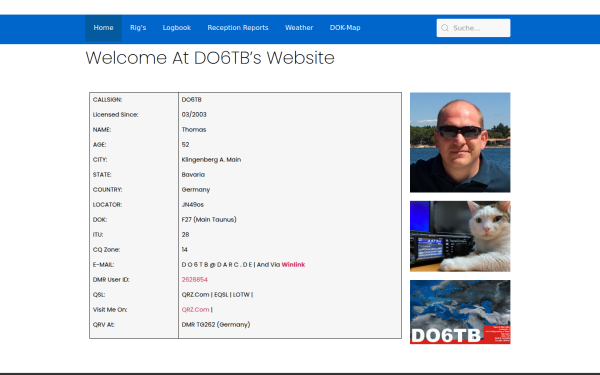Select city Klingenberg A. Main
600x375 pixels.
211,160
